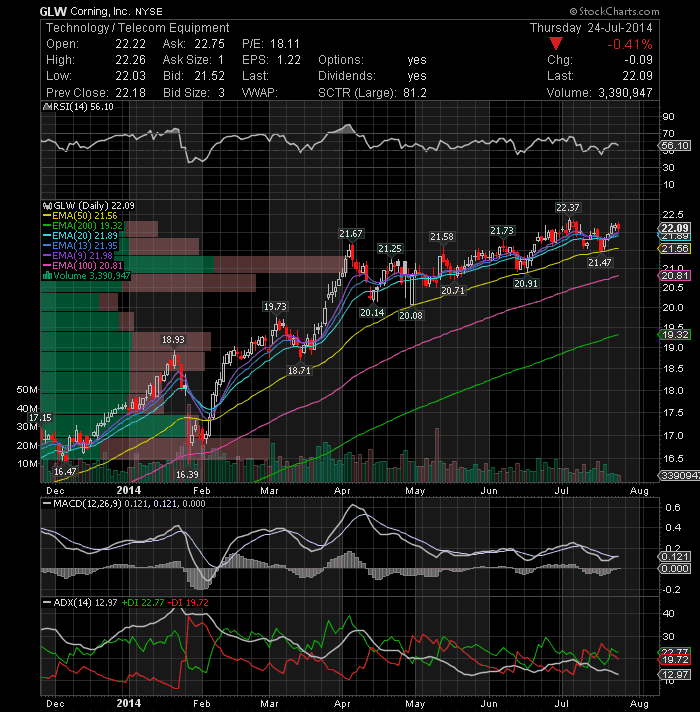700x712 pixels.
Task: Click the header Volume value '3,390,947'
Action: 625,93
